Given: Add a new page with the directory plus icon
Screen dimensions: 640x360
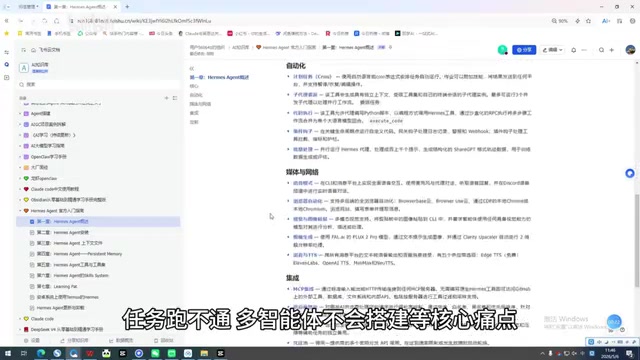Looking at the screenshot, I should pyautogui.click(x=167, y=98).
